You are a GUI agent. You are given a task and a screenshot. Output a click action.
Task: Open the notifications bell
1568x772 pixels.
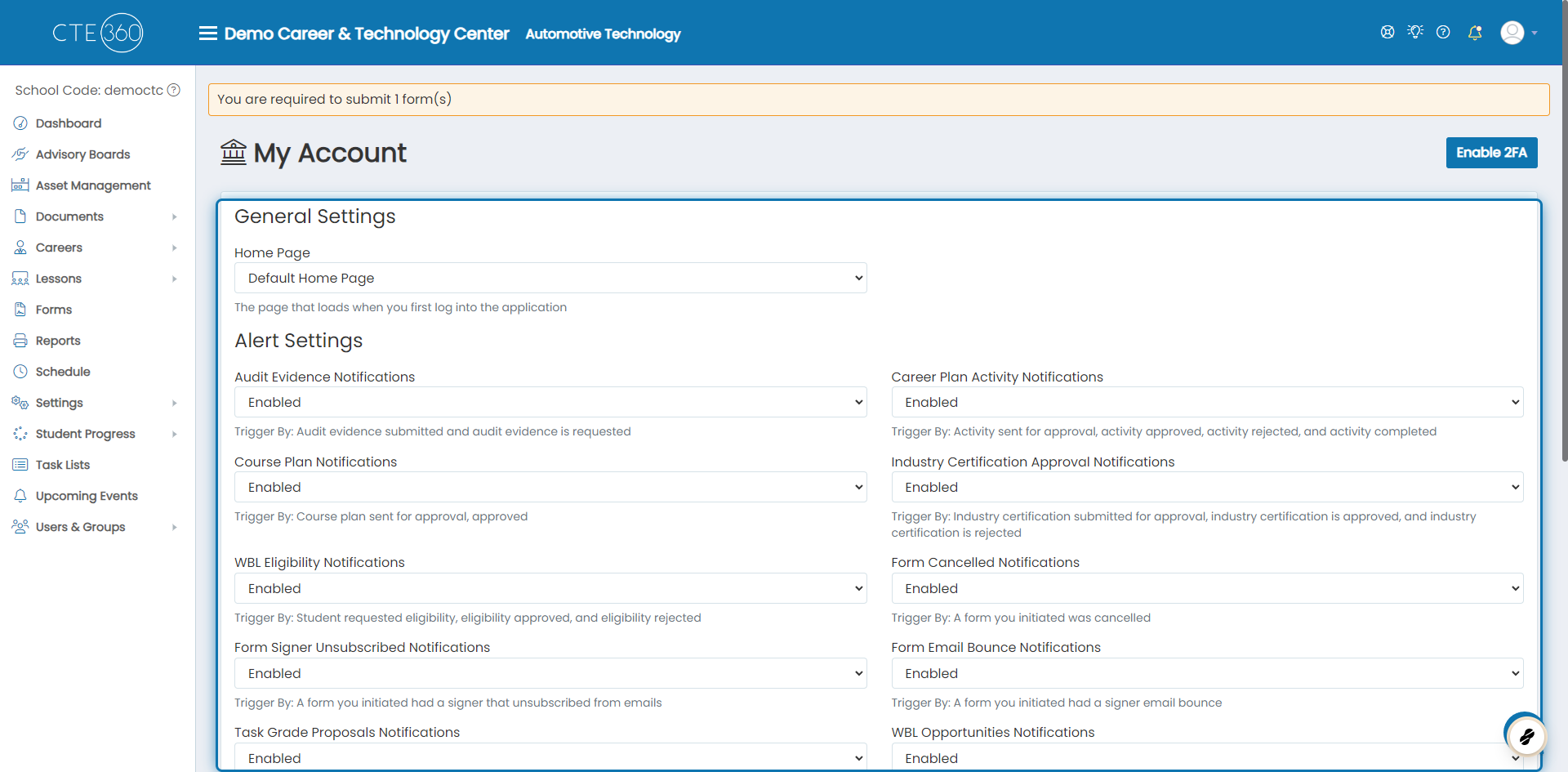tap(1475, 33)
